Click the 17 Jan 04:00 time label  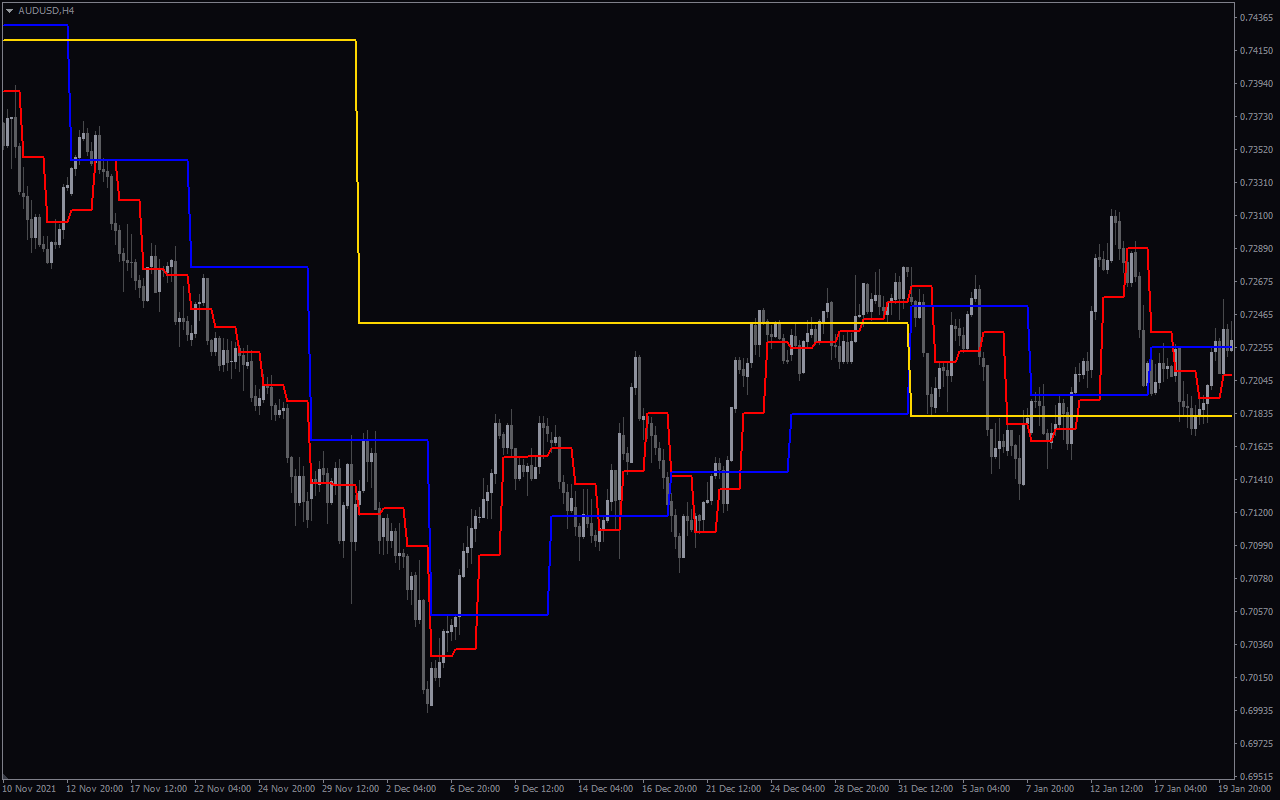1182,789
